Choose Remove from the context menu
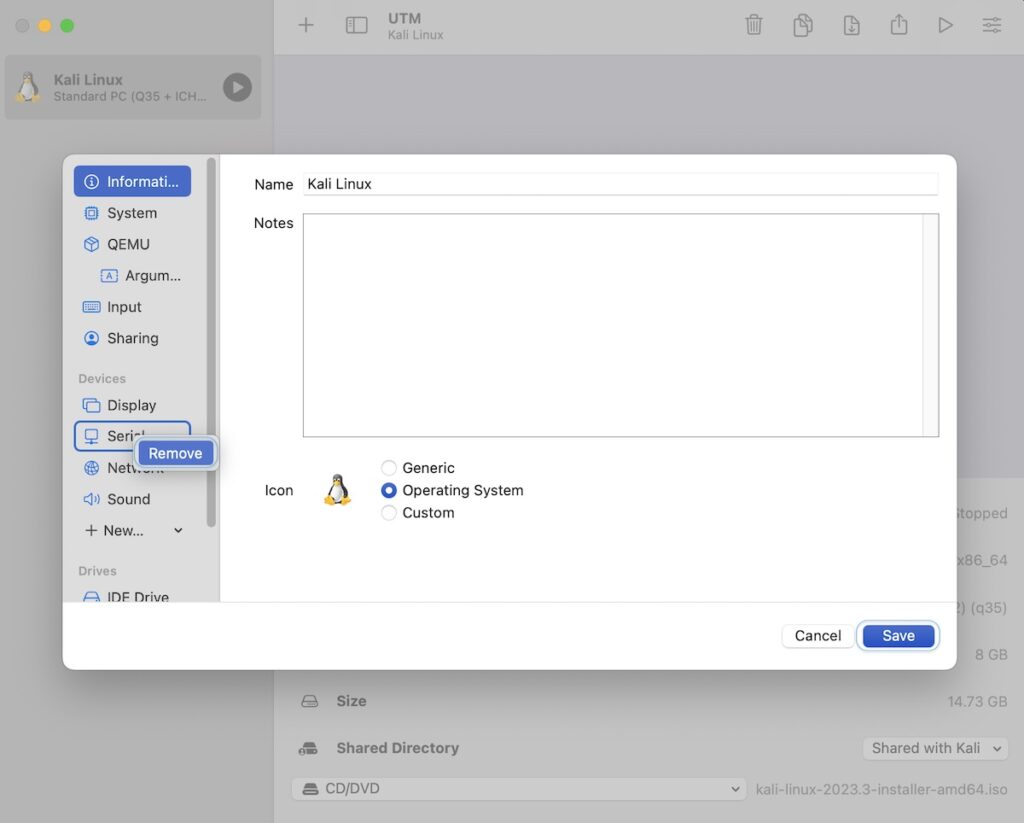Viewport: 1024px width, 823px height. [x=175, y=453]
